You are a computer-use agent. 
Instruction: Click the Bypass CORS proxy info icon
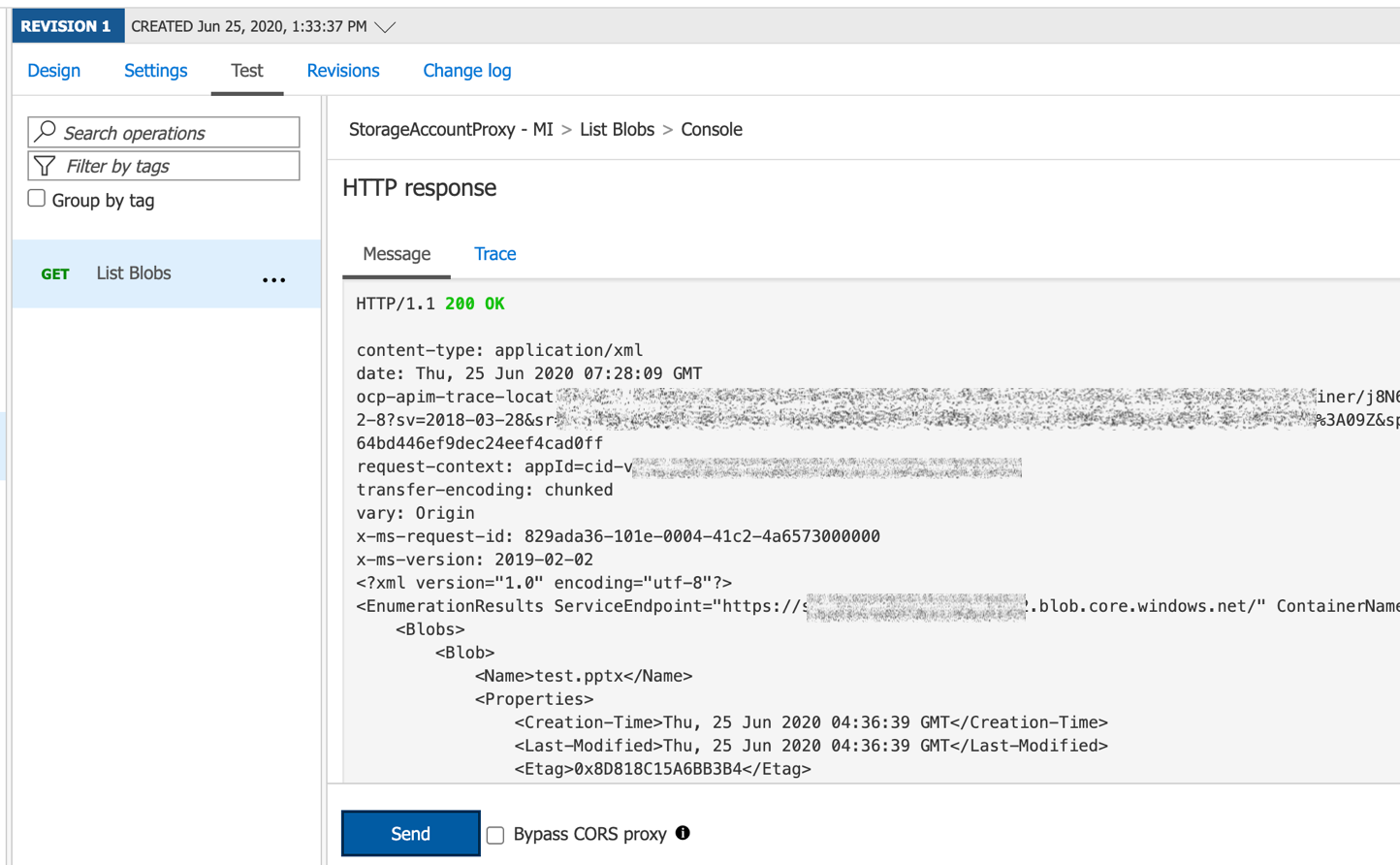point(683,833)
